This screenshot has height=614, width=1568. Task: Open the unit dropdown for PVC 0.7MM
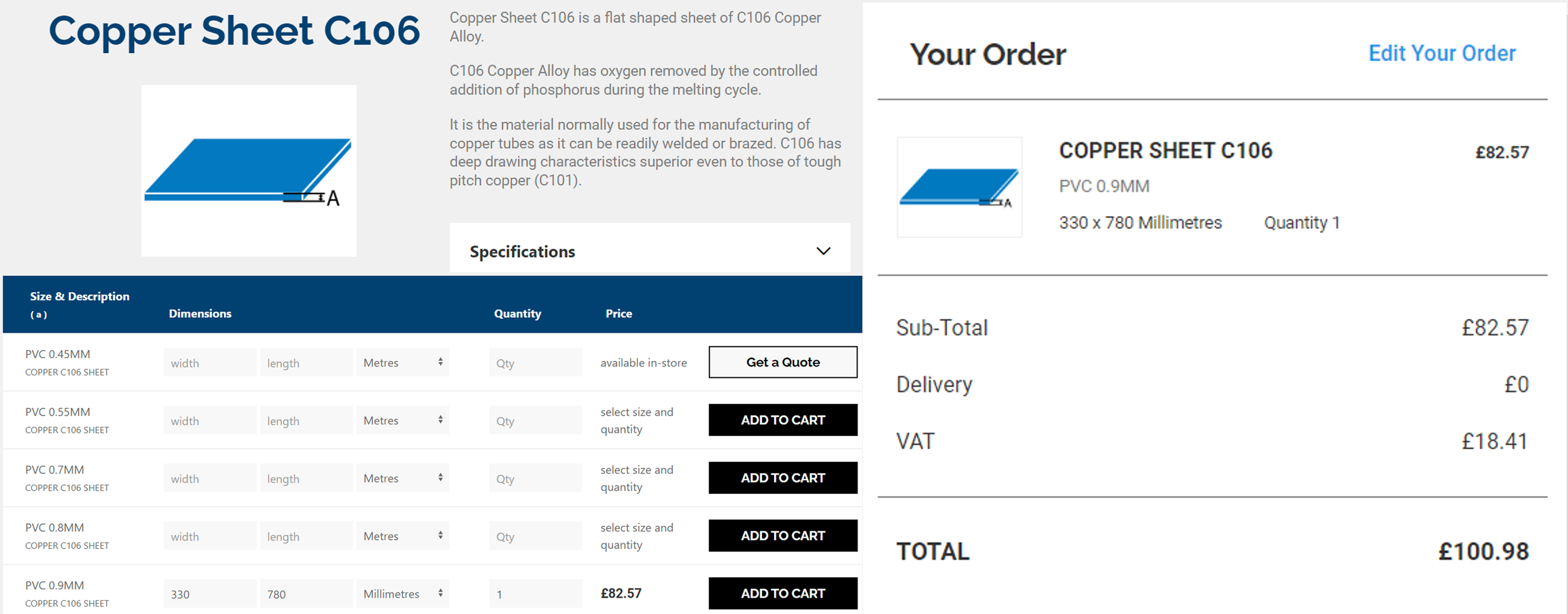pyautogui.click(x=402, y=478)
